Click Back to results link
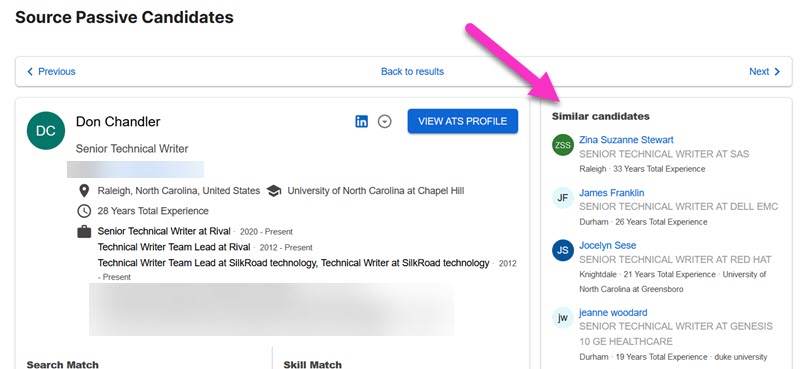Image resolution: width=800 pixels, height=369 pixels. click(x=412, y=71)
